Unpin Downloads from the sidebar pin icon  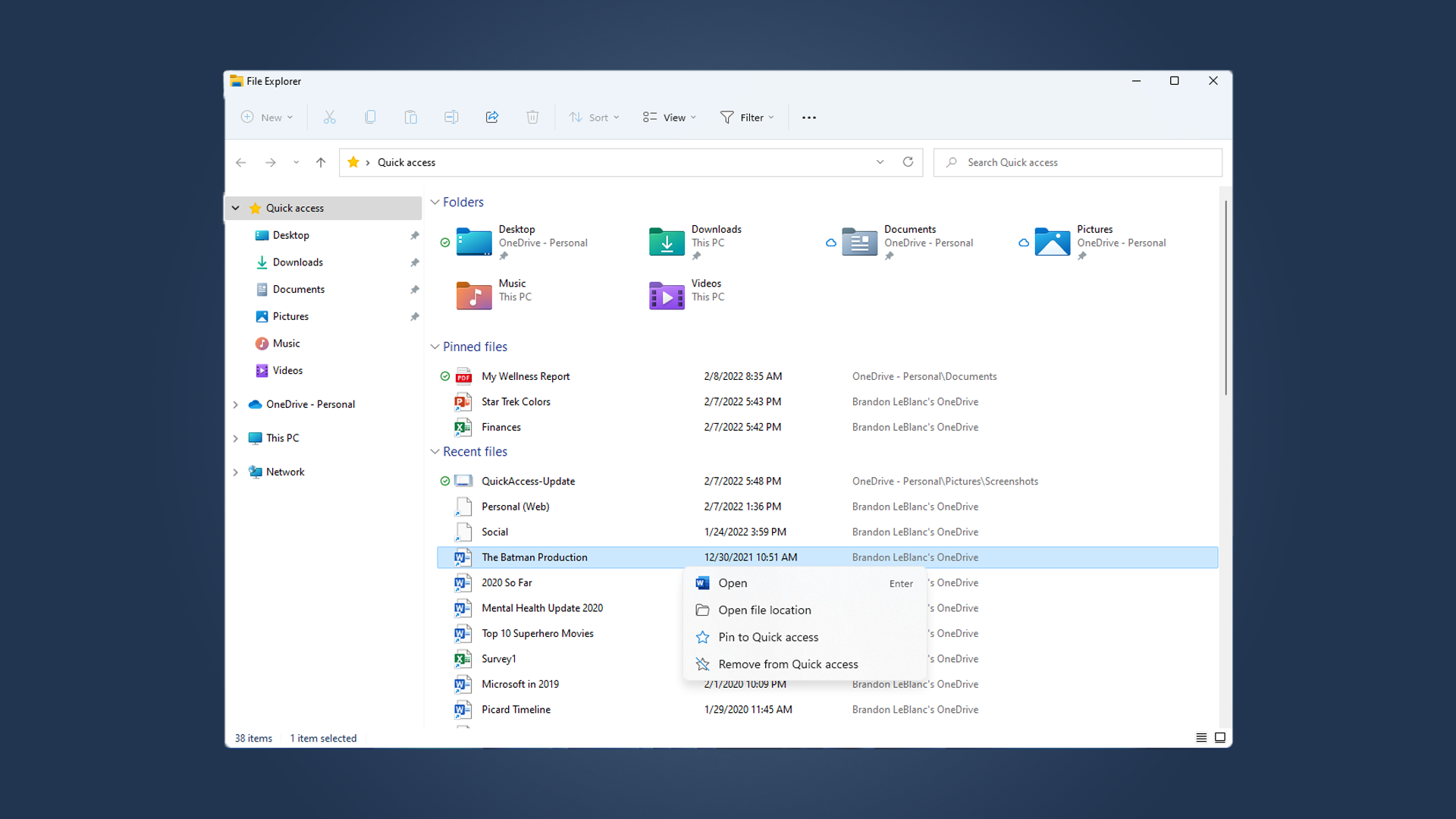point(415,262)
